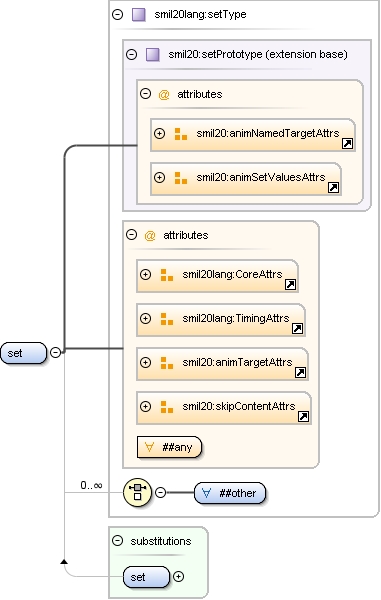Expand the set element in substitutions
The height and width of the screenshot is (600, 381).
point(179,576)
